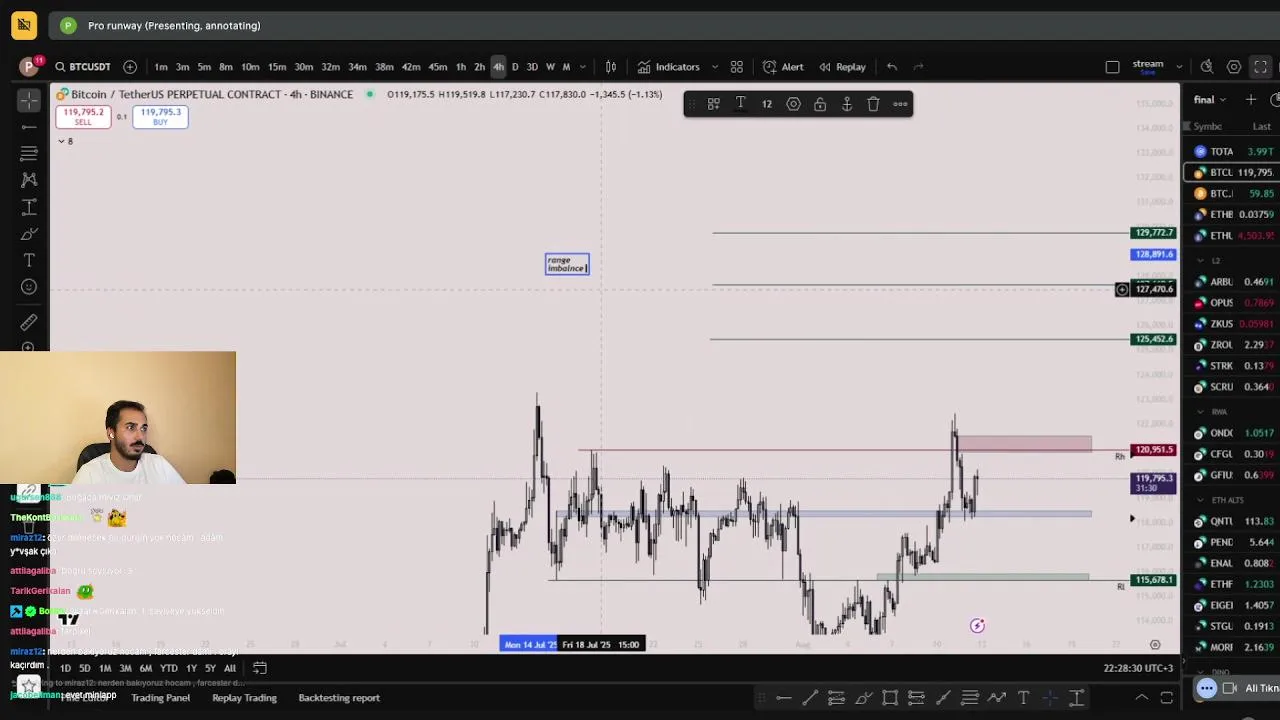Open the price range measurement tool in the left sidebar

point(29,207)
